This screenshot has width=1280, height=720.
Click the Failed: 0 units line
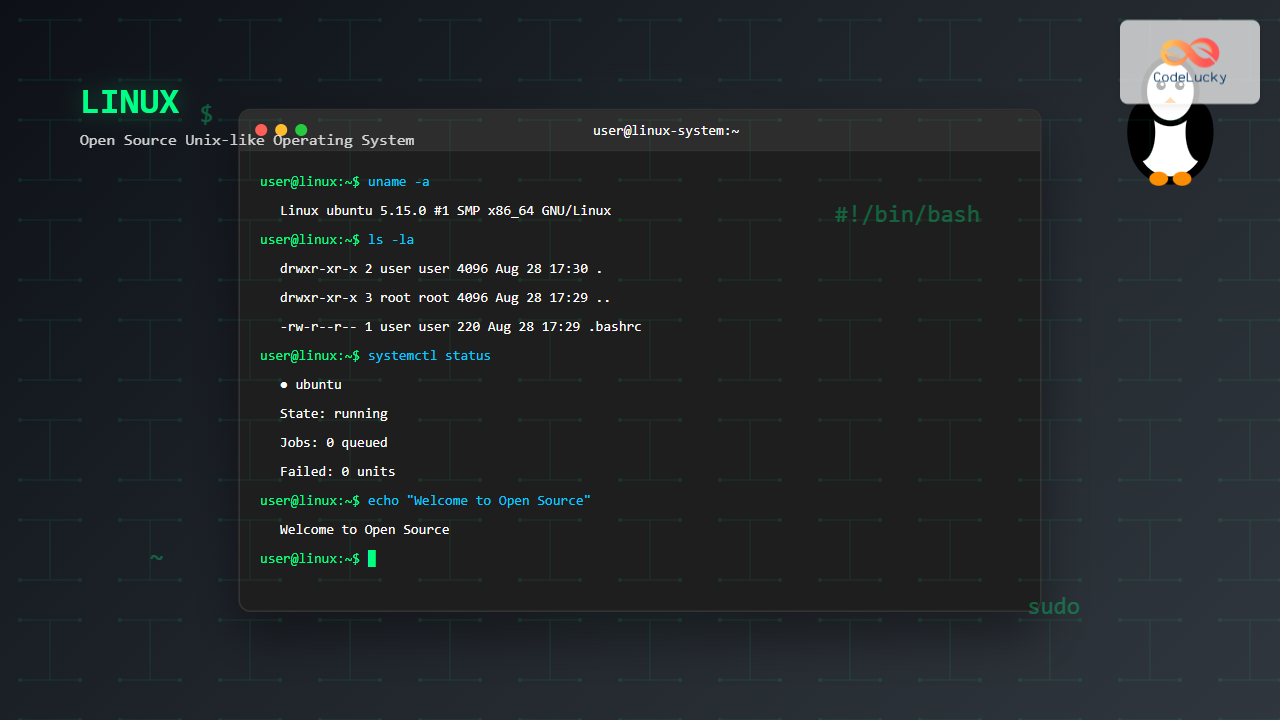337,472
